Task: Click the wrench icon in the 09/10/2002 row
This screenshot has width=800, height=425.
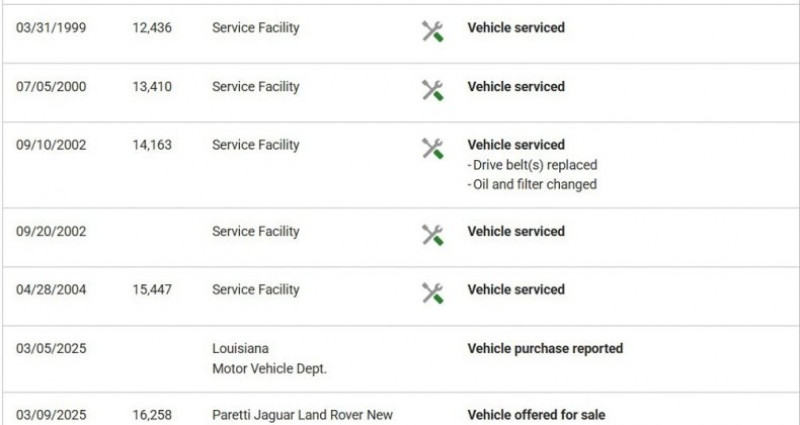Action: (432, 148)
